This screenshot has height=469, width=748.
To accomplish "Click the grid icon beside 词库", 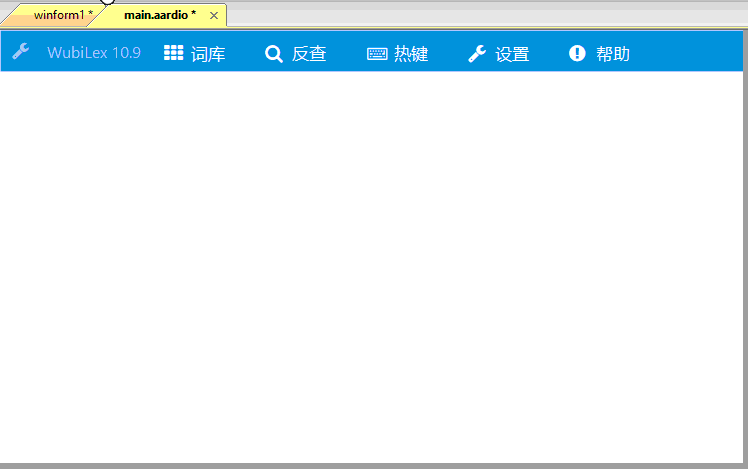I will [x=174, y=53].
